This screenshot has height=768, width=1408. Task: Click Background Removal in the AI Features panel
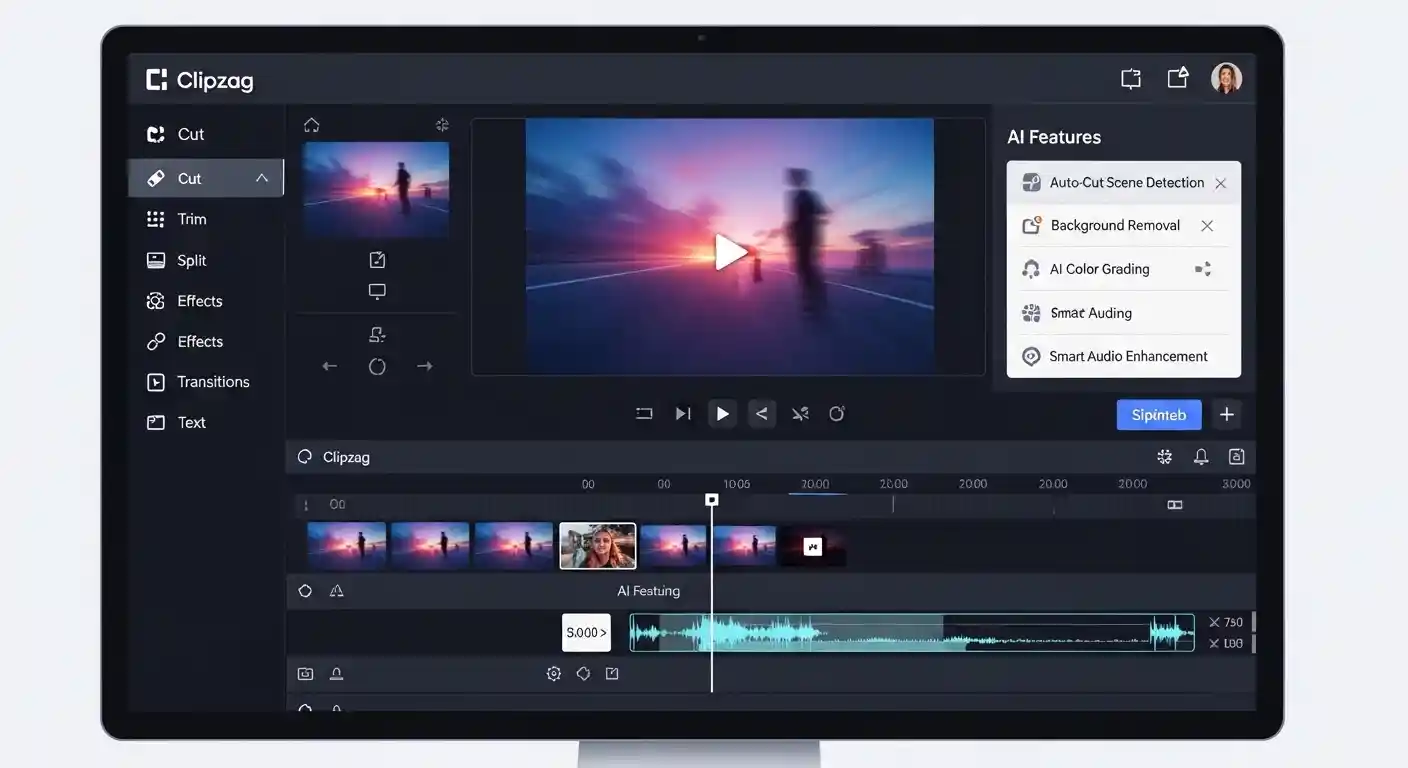1115,225
